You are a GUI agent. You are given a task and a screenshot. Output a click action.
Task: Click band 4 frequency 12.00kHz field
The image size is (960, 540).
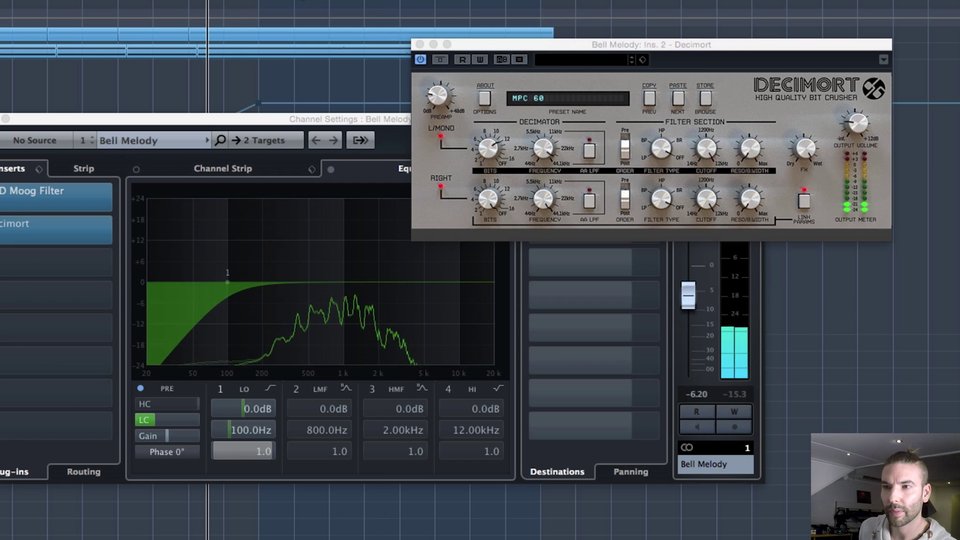pyautogui.click(x=471, y=430)
